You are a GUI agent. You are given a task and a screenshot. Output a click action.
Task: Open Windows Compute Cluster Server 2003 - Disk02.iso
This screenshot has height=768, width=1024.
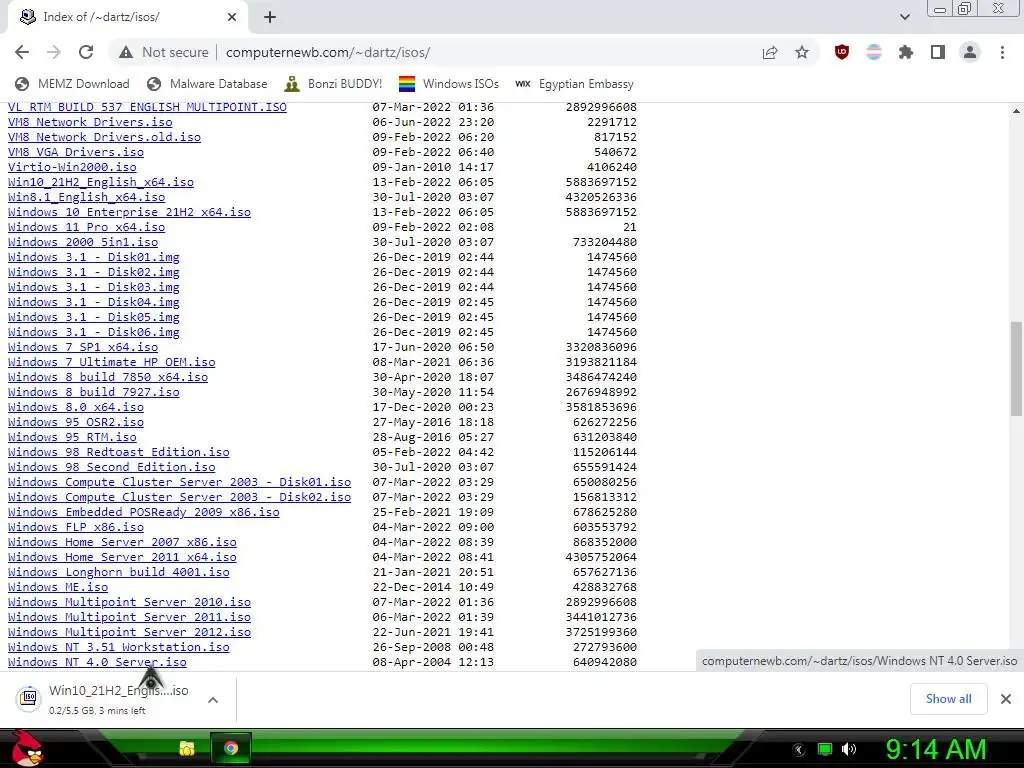(x=180, y=498)
